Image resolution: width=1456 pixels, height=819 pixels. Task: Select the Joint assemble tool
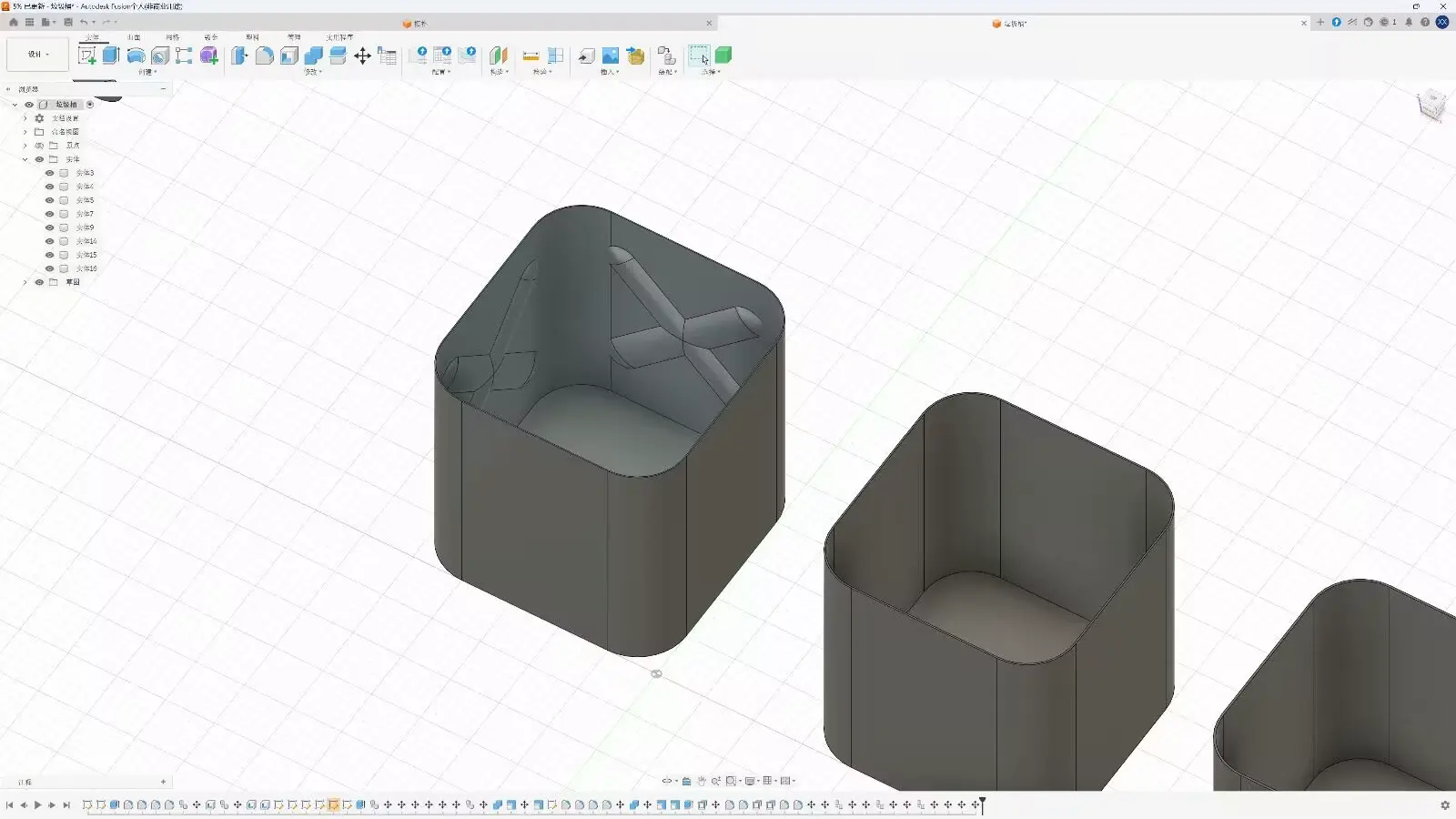tap(665, 56)
